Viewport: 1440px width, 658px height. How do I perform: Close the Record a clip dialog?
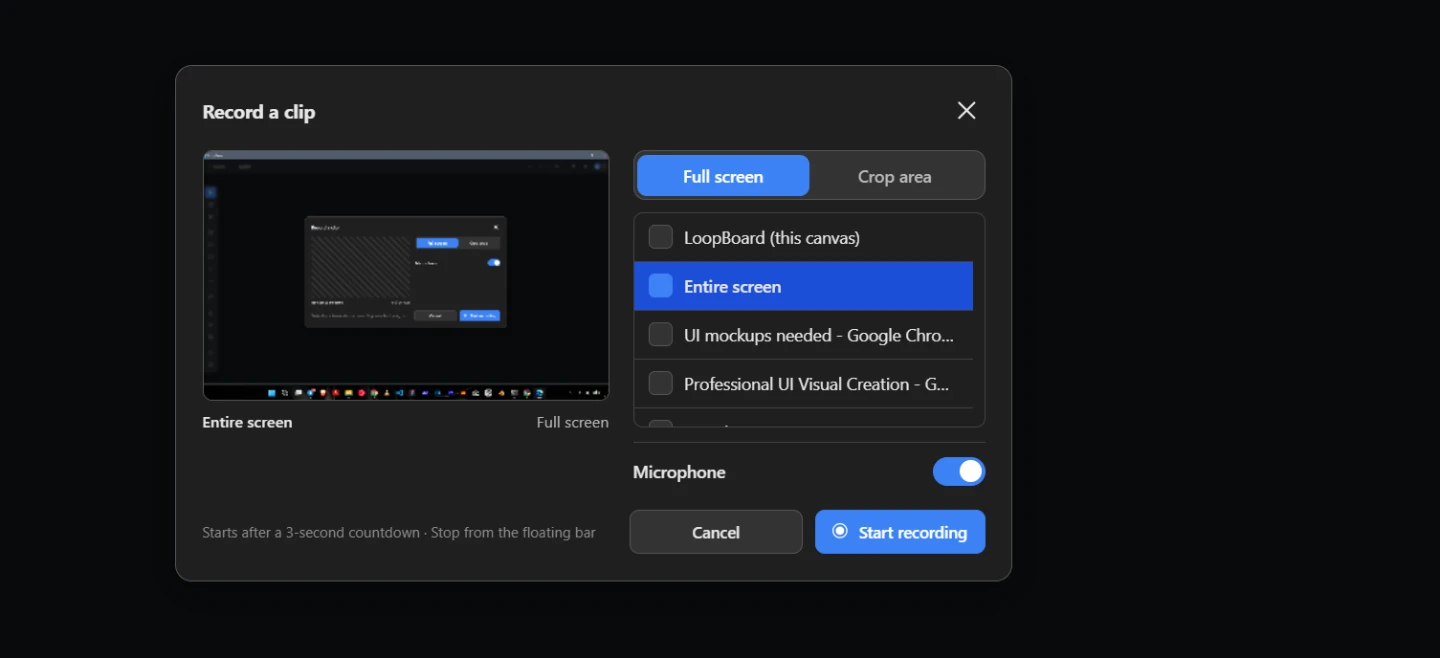[966, 111]
